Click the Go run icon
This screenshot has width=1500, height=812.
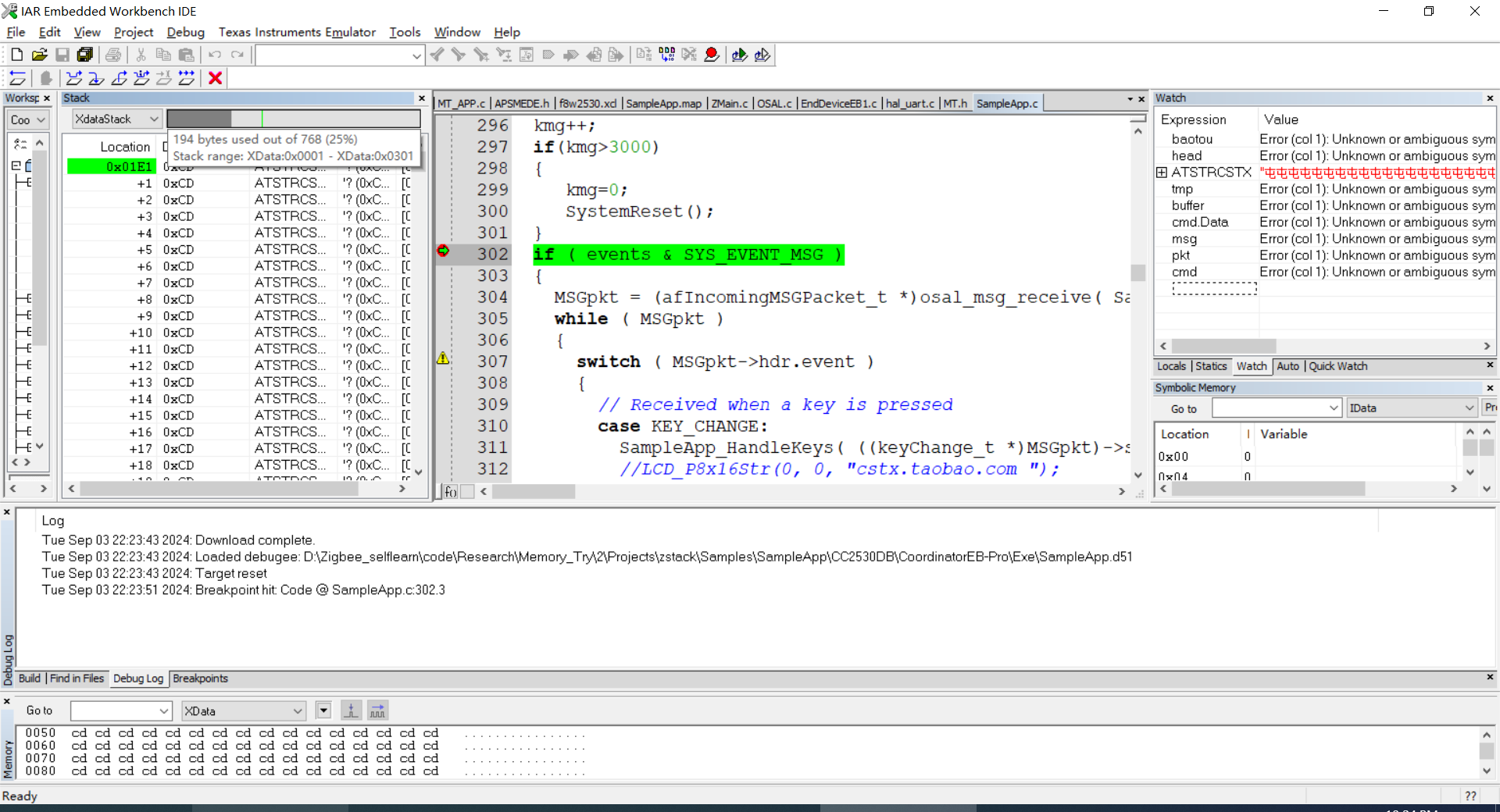187,78
